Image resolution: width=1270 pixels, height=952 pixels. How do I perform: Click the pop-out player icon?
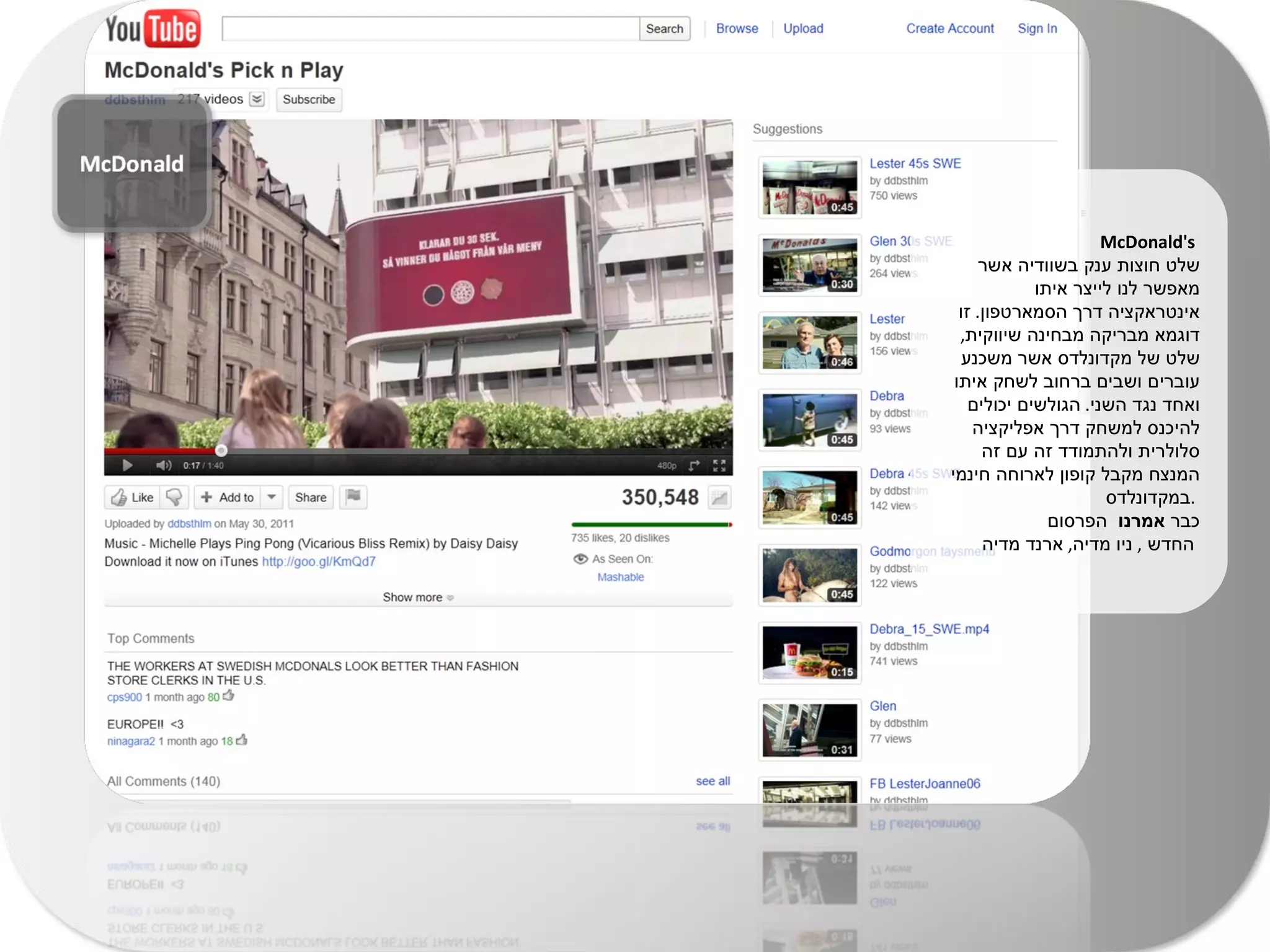(x=694, y=465)
